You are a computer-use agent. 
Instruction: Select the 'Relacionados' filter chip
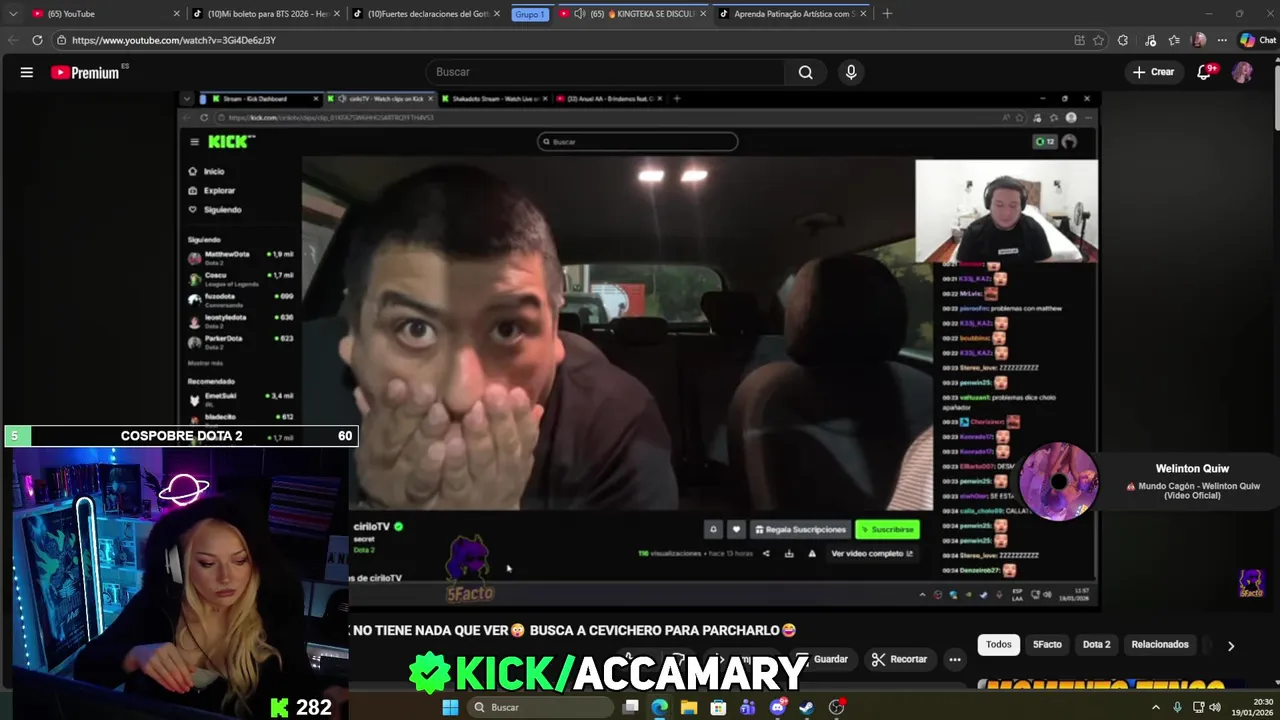tap(1160, 645)
